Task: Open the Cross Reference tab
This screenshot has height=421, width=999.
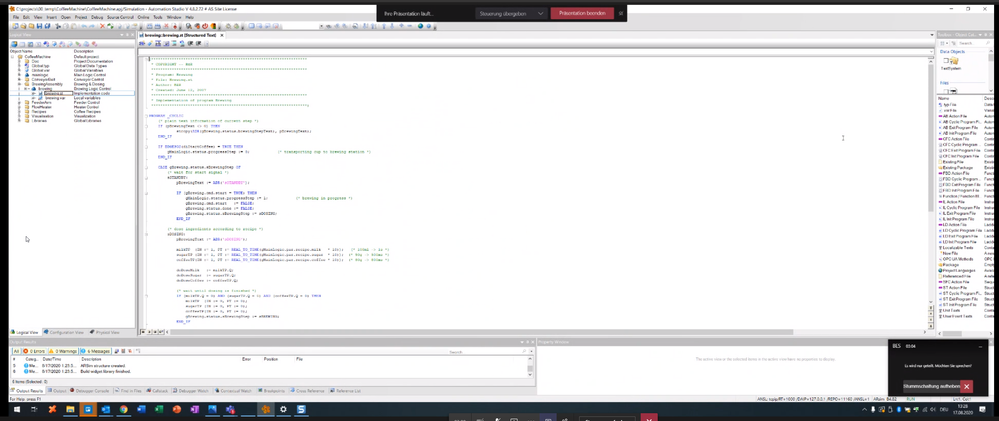Action: (307, 390)
